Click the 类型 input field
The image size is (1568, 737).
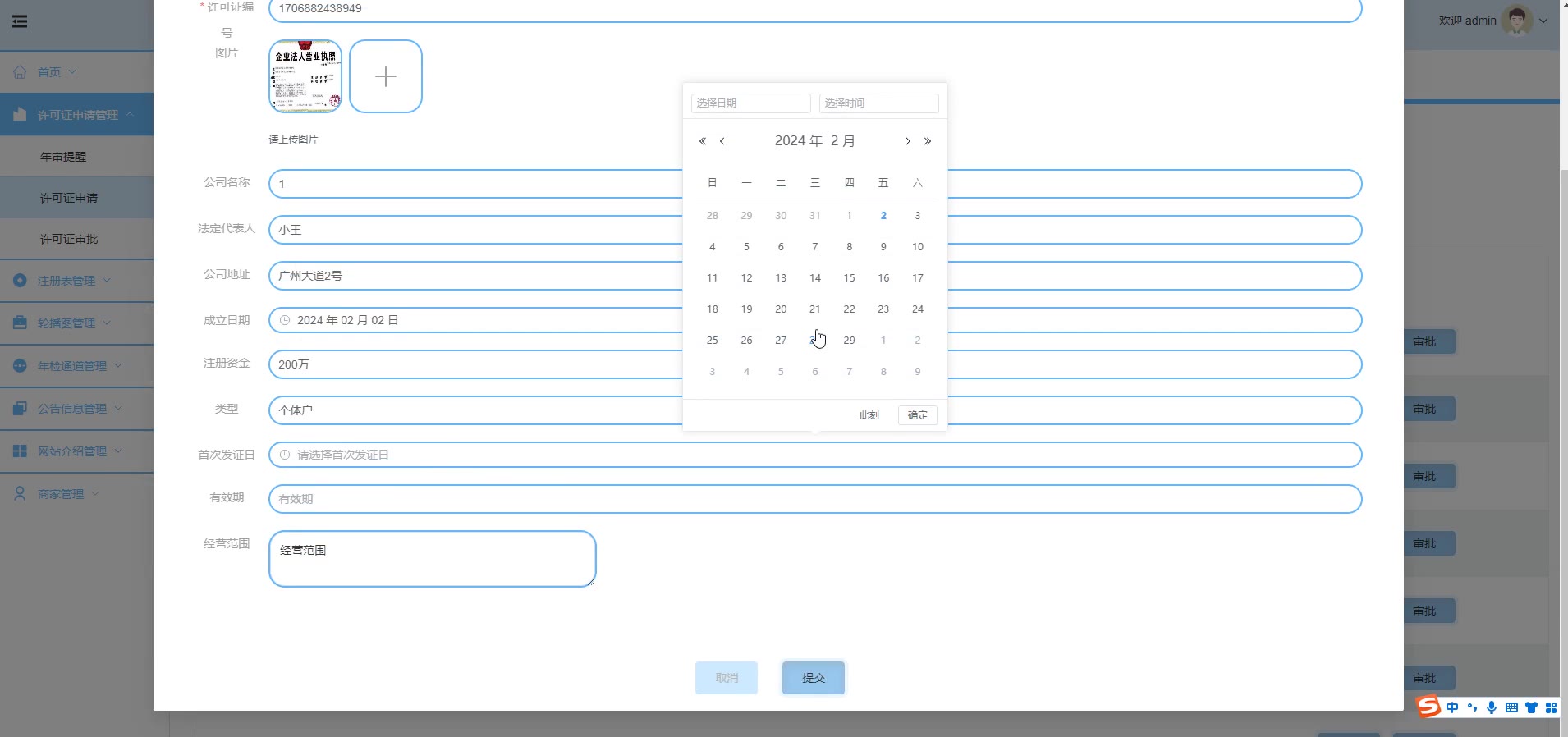tap(815, 410)
